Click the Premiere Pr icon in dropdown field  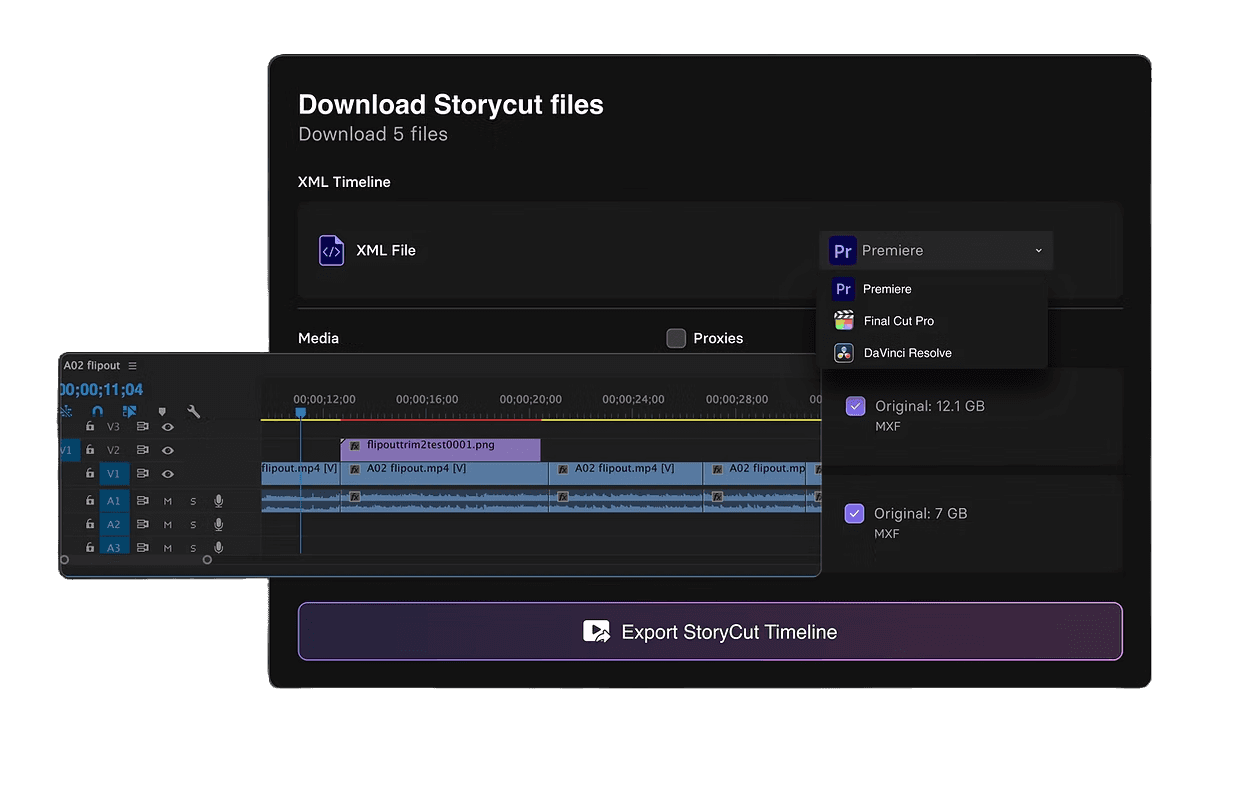(843, 250)
